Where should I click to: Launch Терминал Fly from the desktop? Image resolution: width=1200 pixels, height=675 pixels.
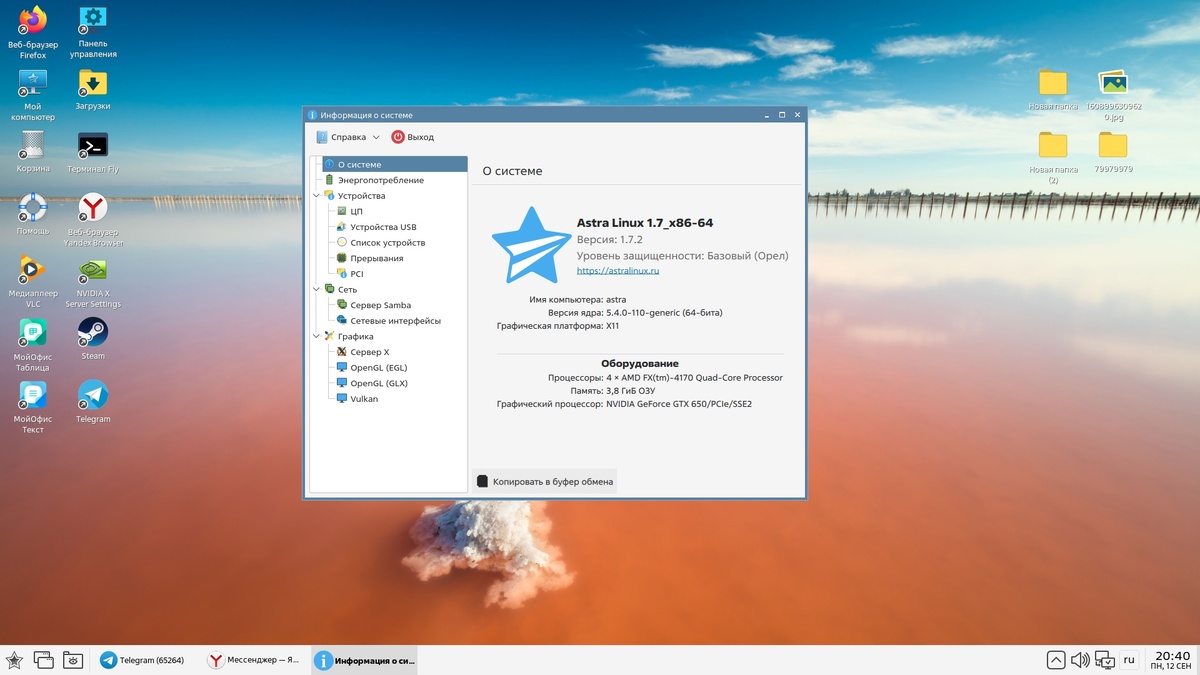[93, 146]
